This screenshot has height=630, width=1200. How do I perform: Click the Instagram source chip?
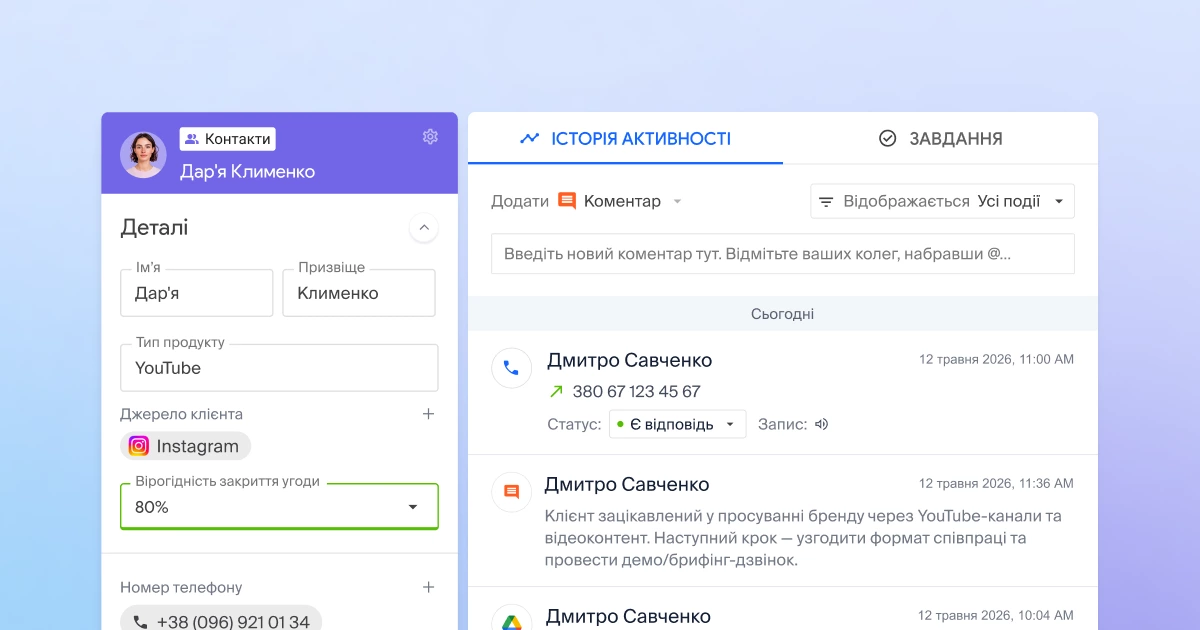(186, 446)
